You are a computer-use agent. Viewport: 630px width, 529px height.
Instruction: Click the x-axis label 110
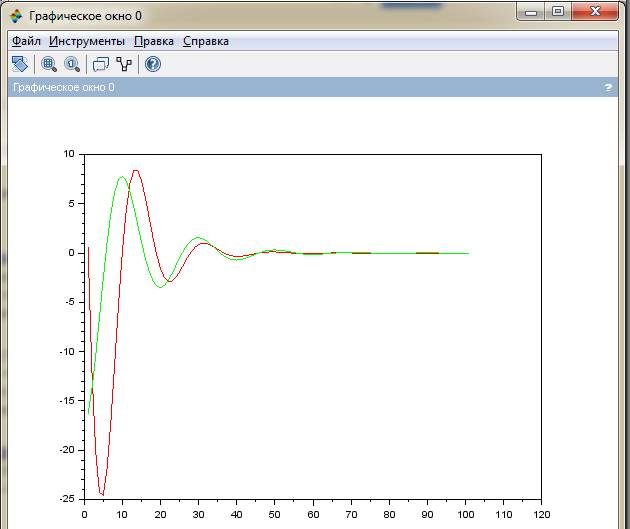point(503,515)
